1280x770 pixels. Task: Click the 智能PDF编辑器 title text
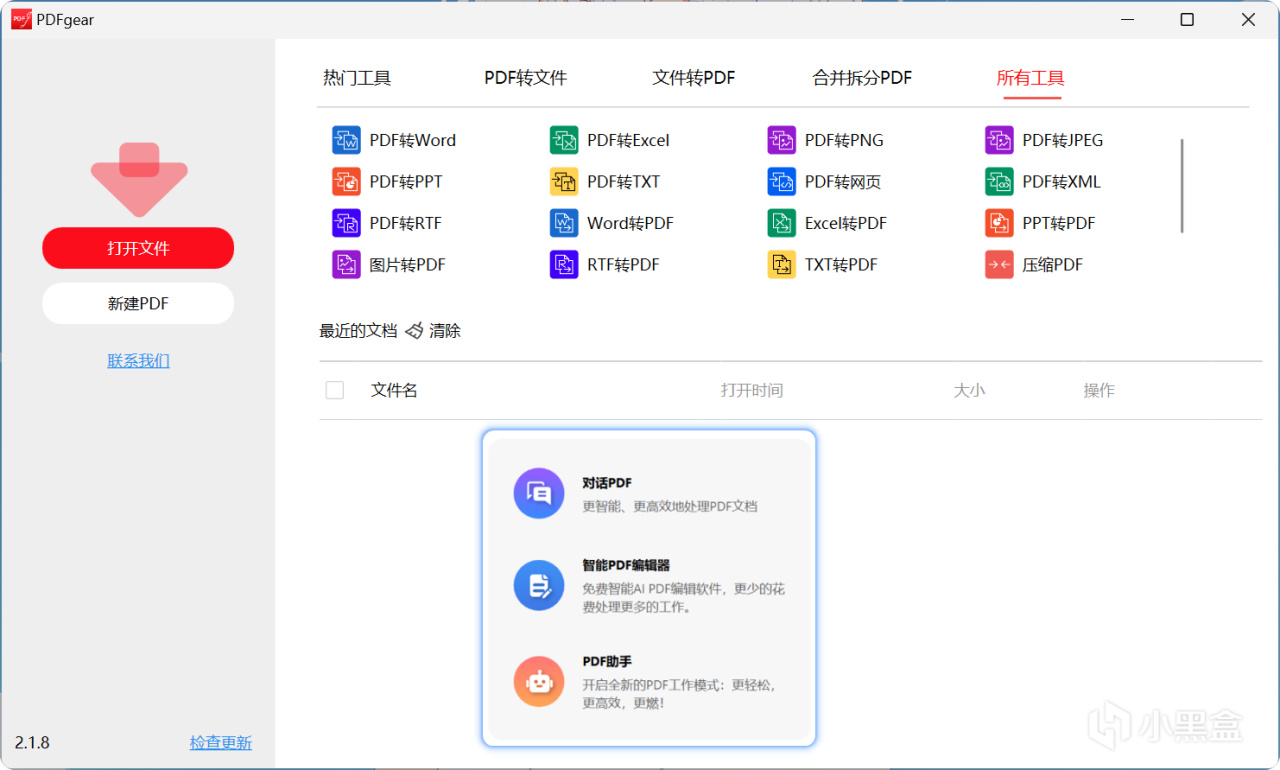click(x=626, y=565)
